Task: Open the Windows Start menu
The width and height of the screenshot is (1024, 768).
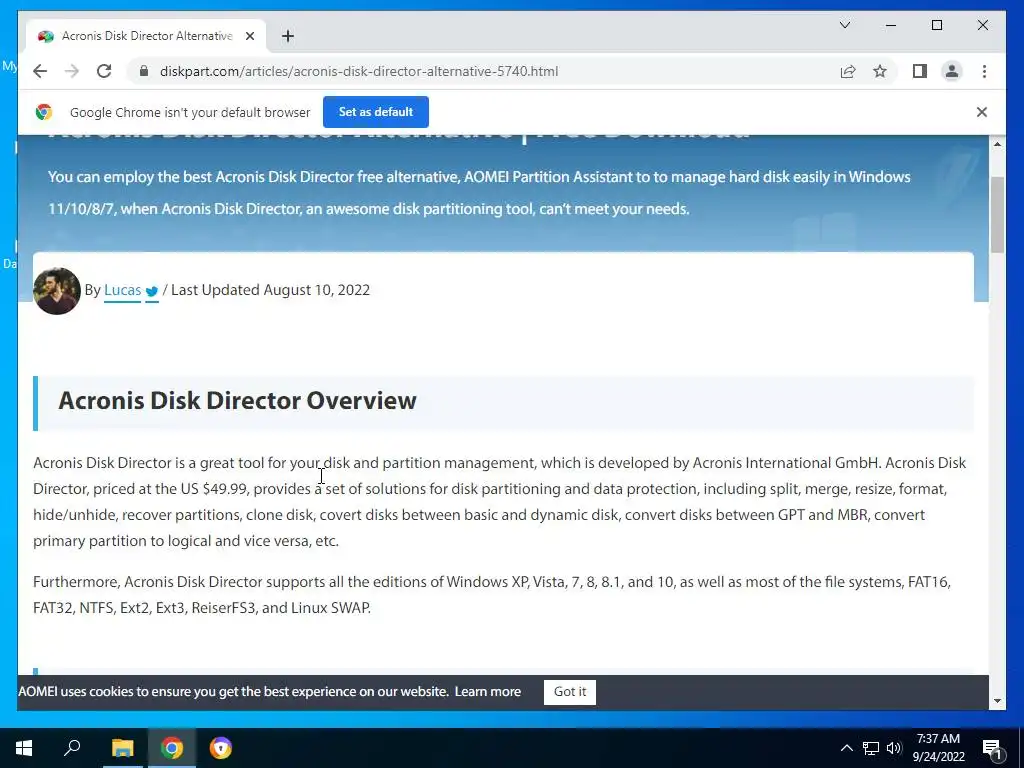Action: coord(24,748)
